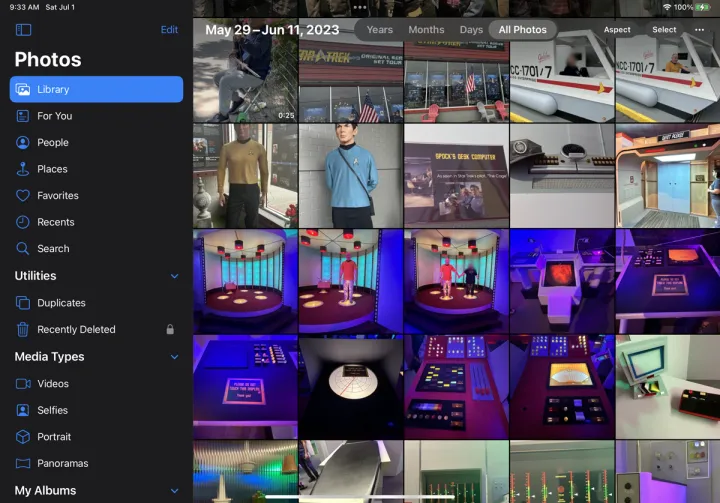The image size is (720, 503).
Task: Toggle the Aspect grid button
Action: pyautogui.click(x=617, y=30)
